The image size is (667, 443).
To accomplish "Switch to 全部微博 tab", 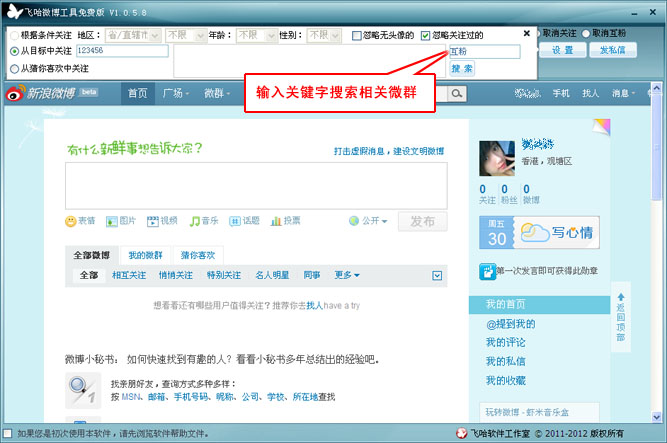I will click(x=91, y=255).
